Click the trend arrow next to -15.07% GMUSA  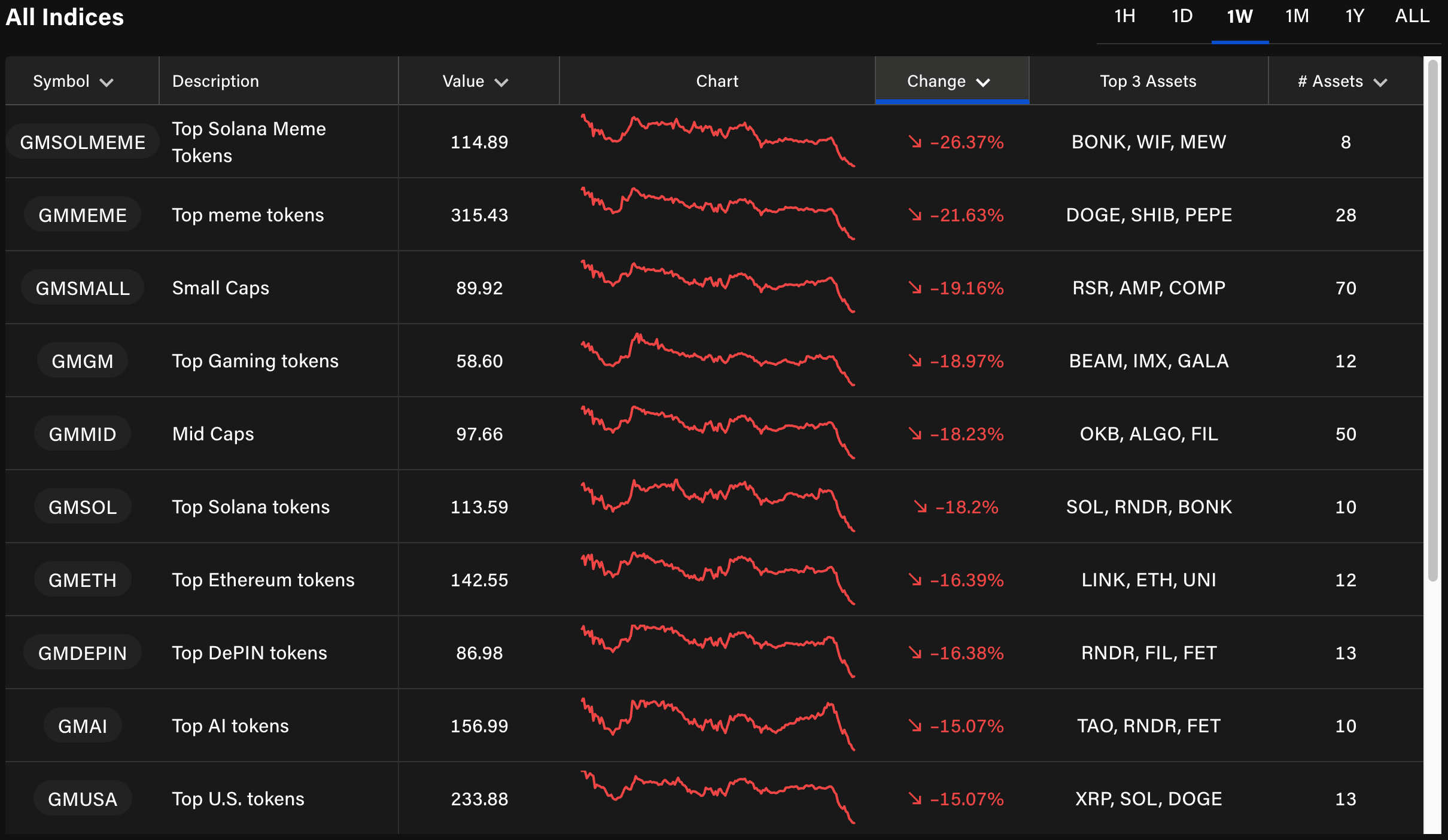pos(915,799)
